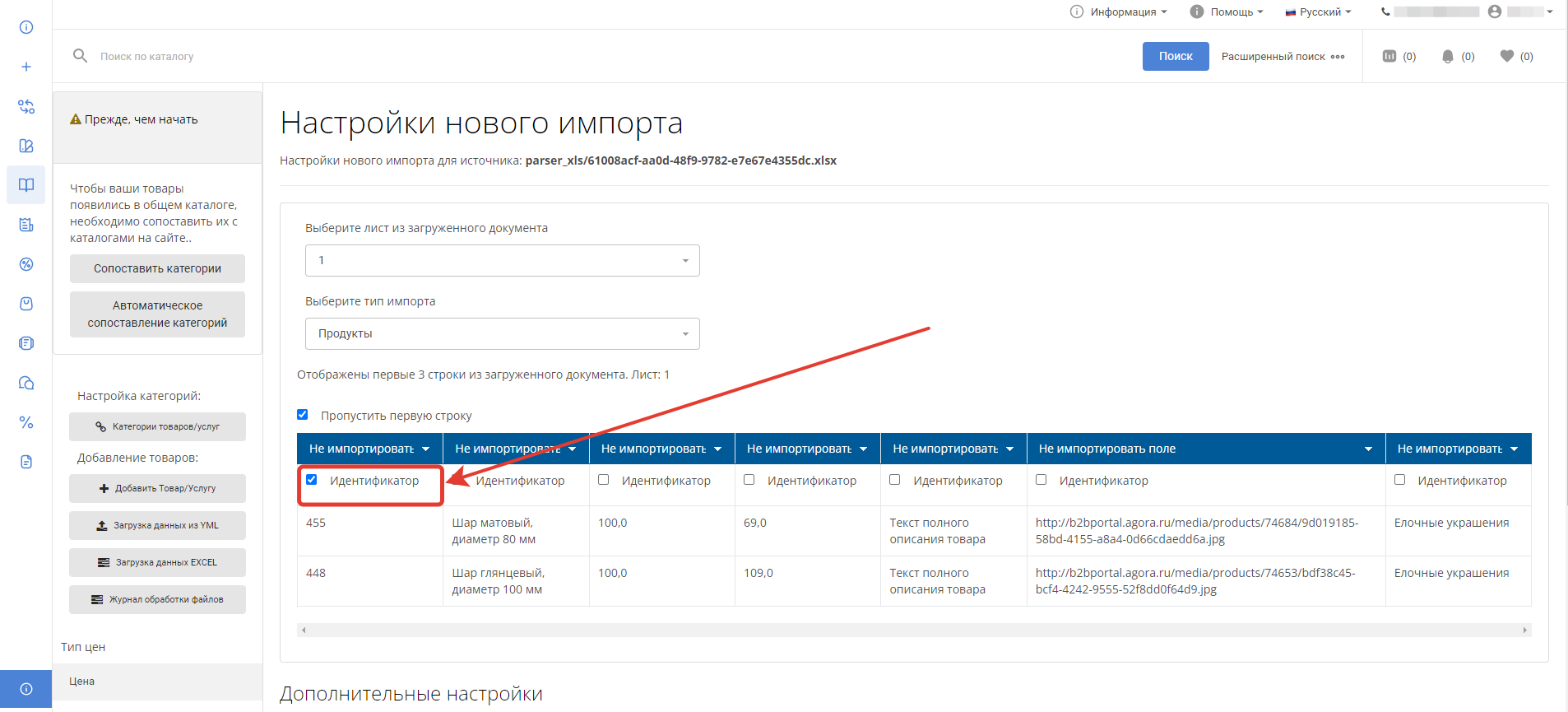Image resolution: width=1568 pixels, height=712 pixels.
Task: Click the table's horizontal scrollbar
Action: point(913,630)
